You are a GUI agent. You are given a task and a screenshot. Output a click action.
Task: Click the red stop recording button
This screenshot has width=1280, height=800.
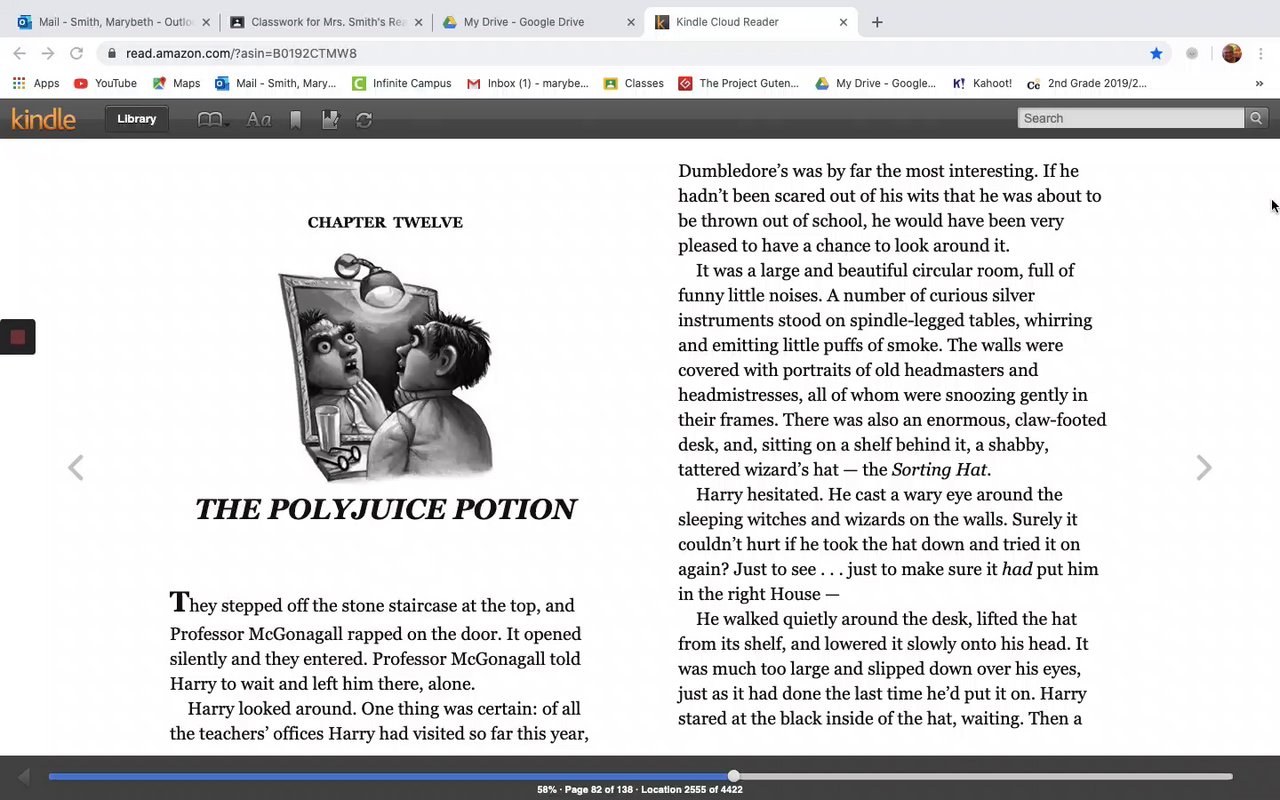click(x=17, y=337)
